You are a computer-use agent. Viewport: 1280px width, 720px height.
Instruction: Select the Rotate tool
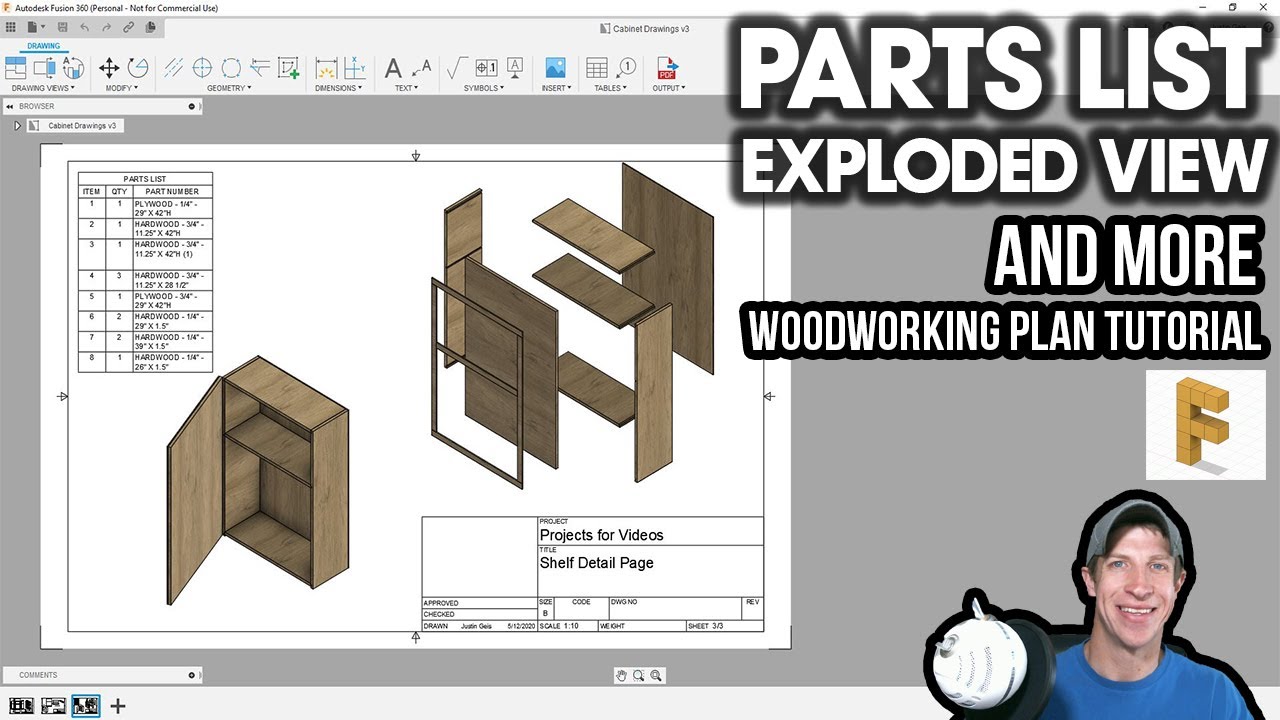[x=138, y=68]
